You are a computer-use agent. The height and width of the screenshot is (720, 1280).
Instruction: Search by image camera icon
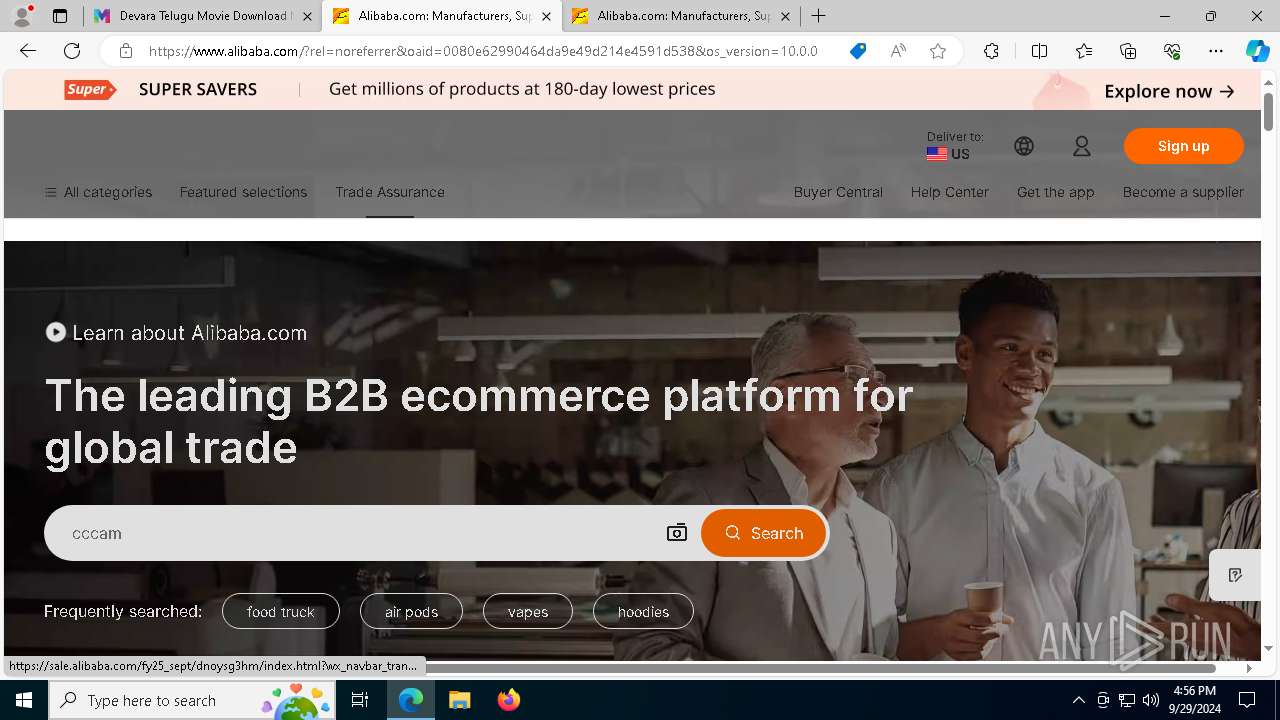point(677,533)
